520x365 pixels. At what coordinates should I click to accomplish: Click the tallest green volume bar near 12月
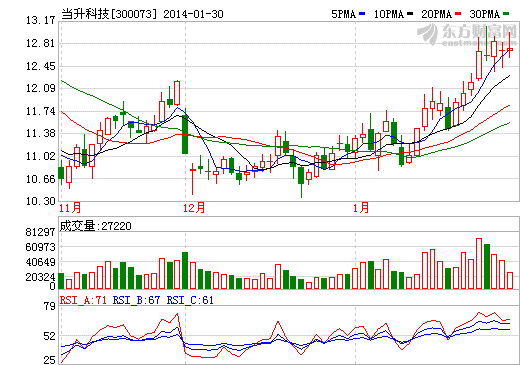[185, 270]
